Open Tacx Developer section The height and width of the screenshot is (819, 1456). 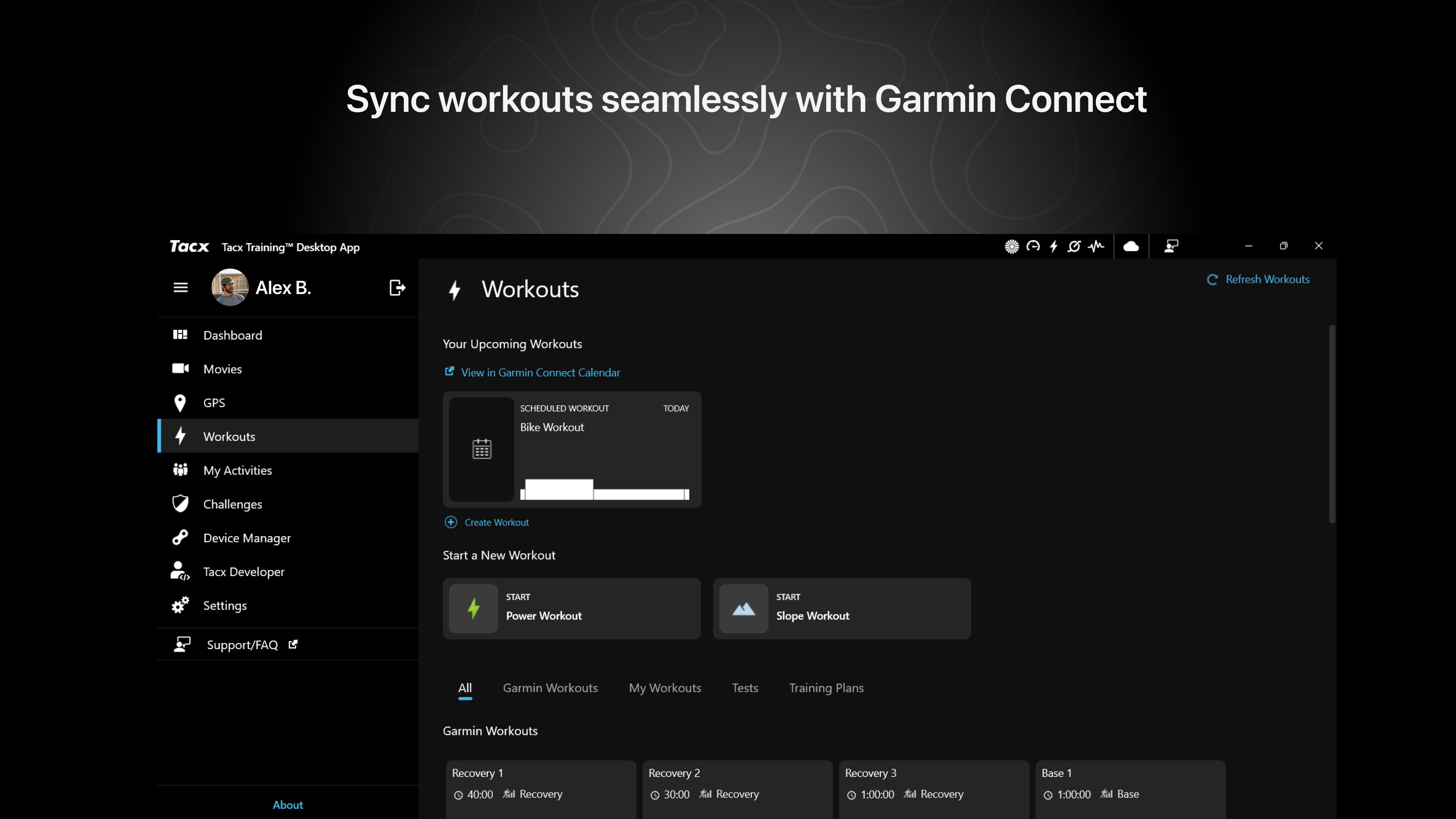point(288,572)
